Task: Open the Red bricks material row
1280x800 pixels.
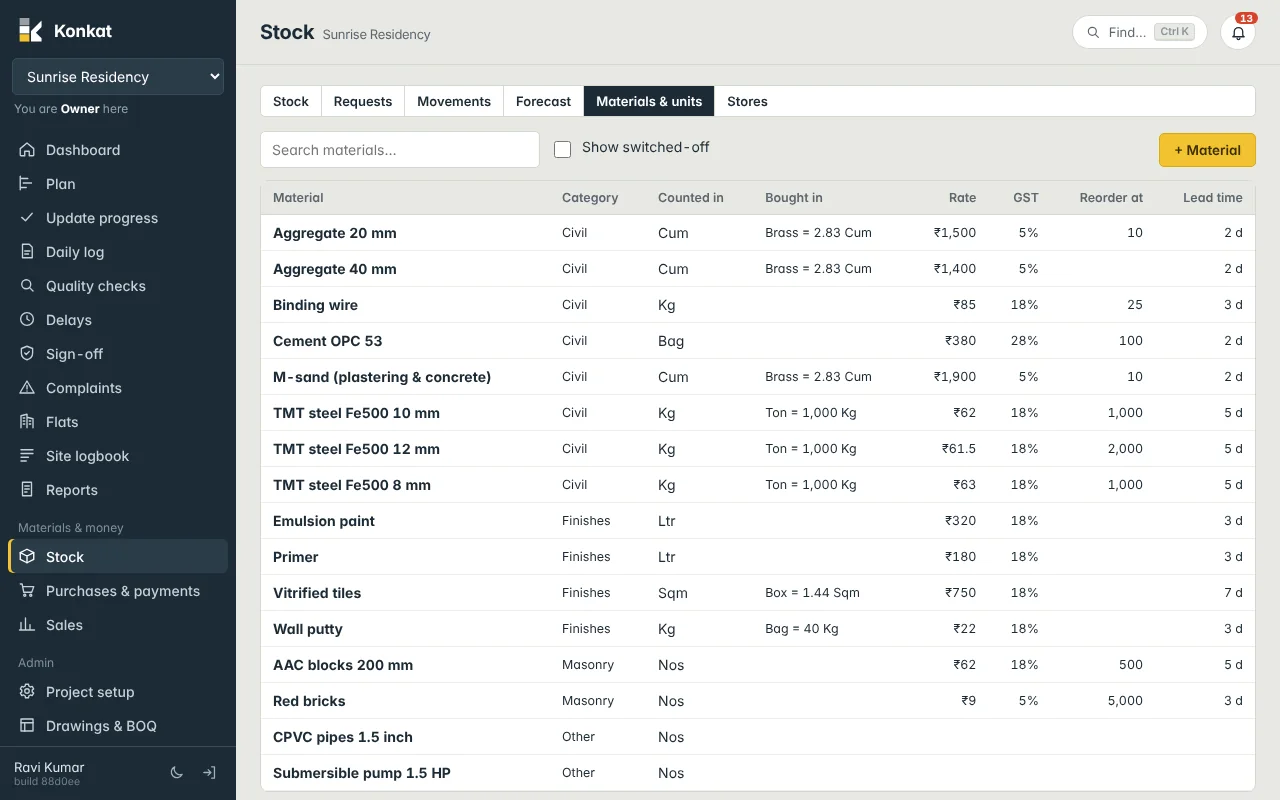Action: coord(758,701)
